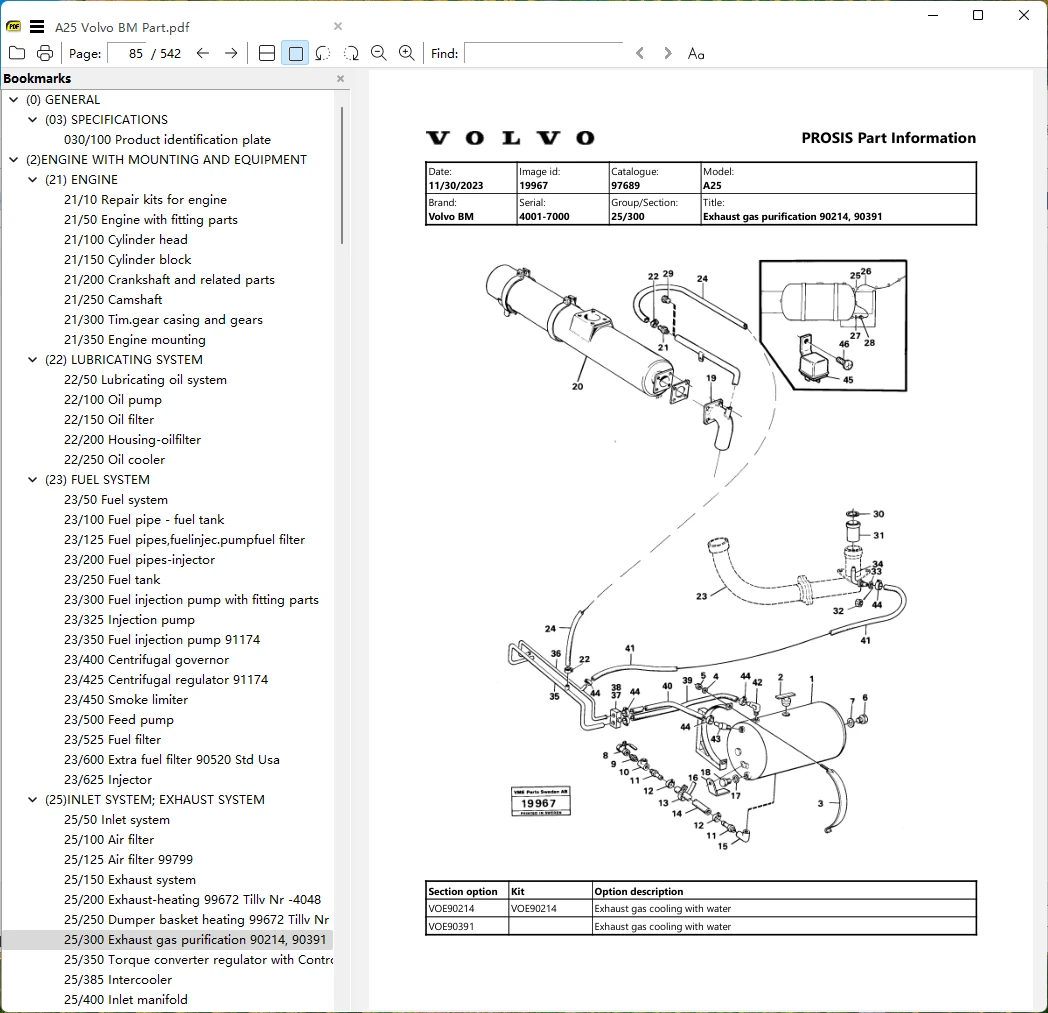Open bookmark 030/100 Product identification plate
1048x1013 pixels.
[x=167, y=140]
